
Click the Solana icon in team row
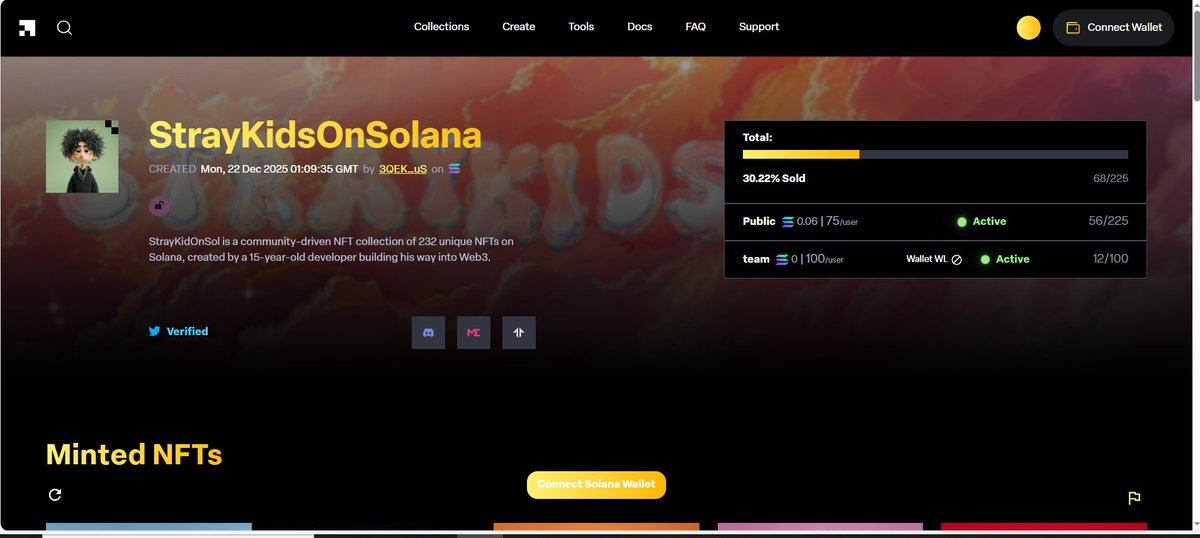[781, 259]
